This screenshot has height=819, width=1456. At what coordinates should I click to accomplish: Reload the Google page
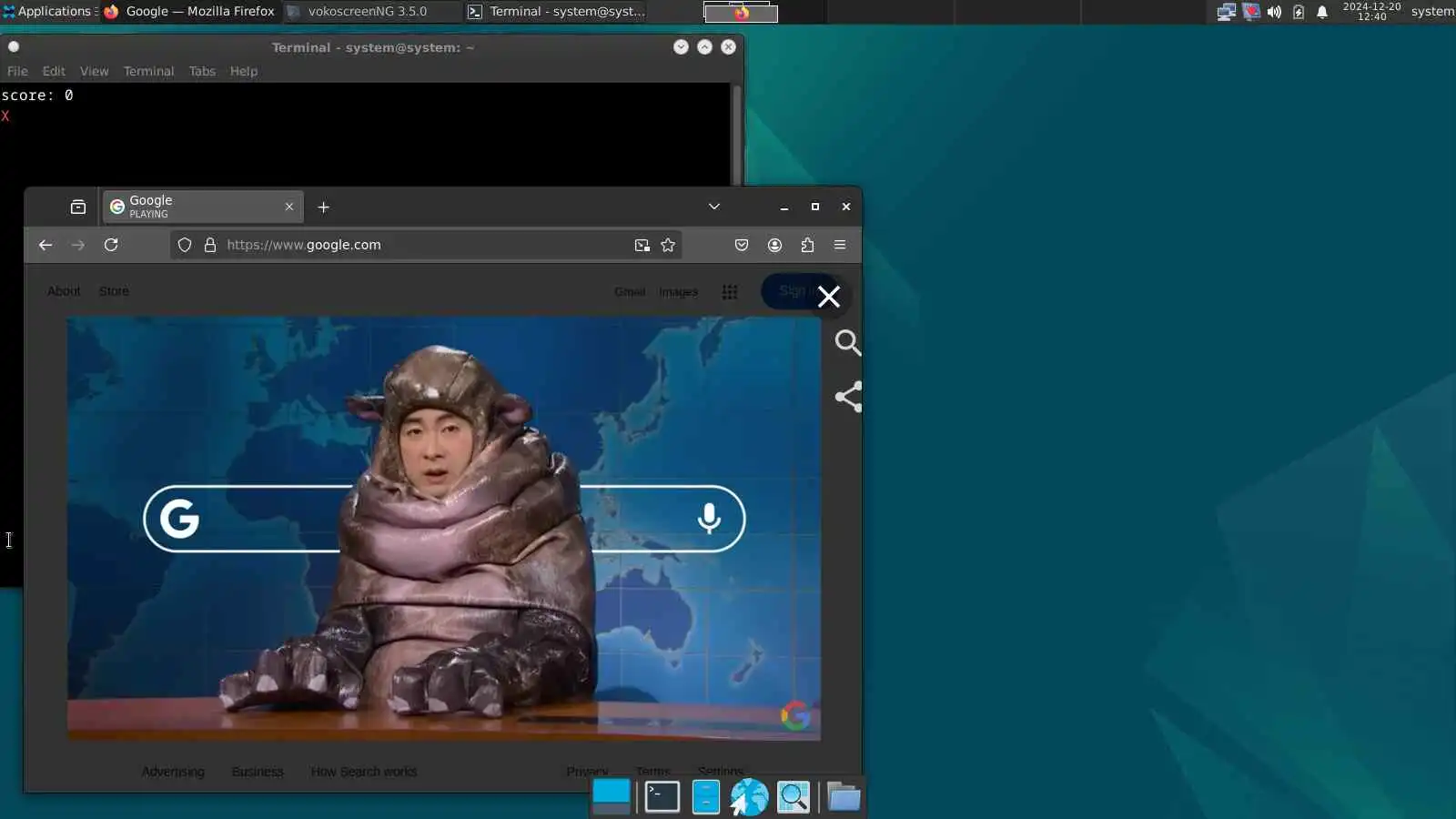tap(111, 245)
